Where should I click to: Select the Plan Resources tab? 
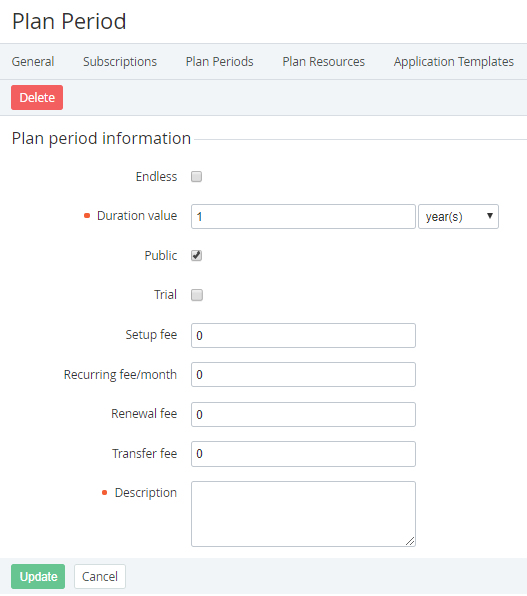click(324, 62)
